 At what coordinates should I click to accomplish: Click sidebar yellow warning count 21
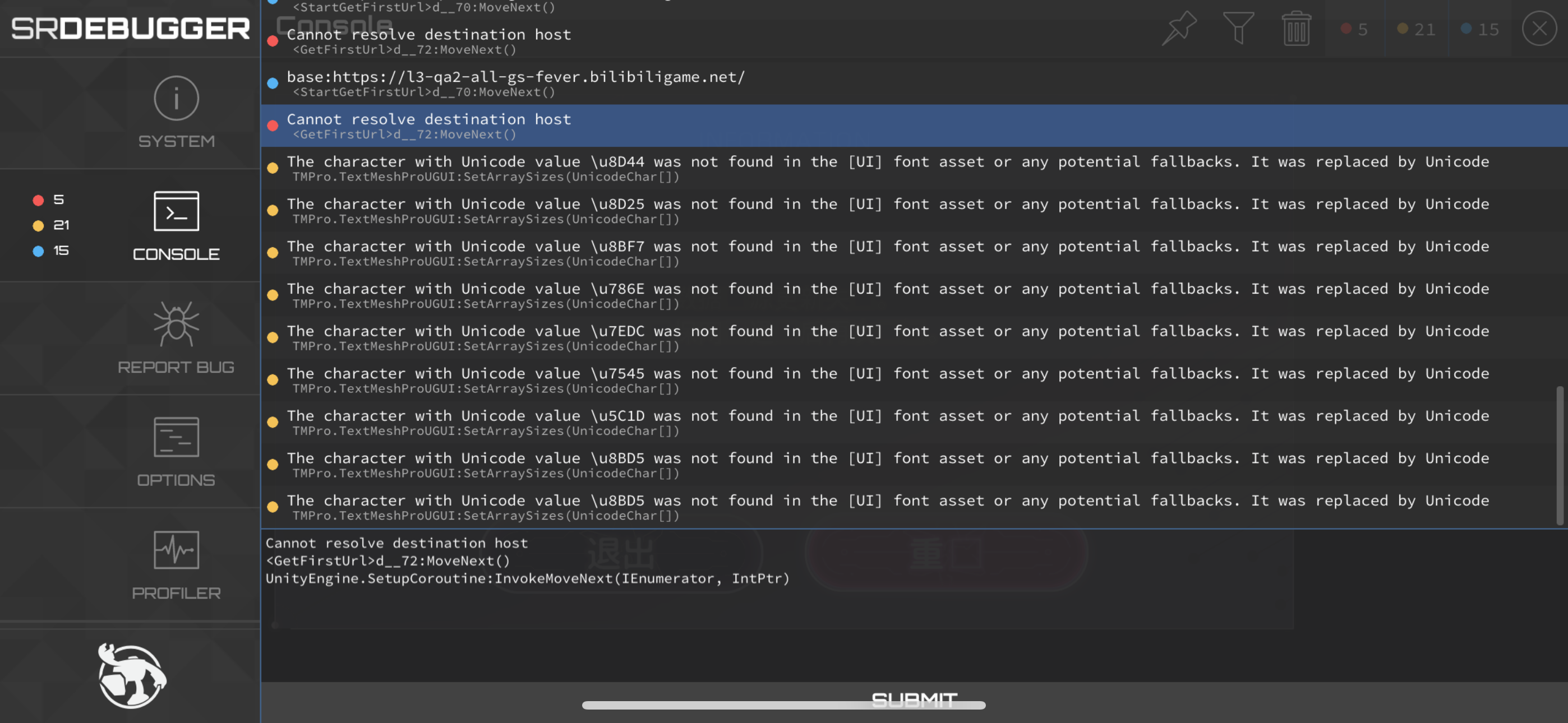coord(51,225)
